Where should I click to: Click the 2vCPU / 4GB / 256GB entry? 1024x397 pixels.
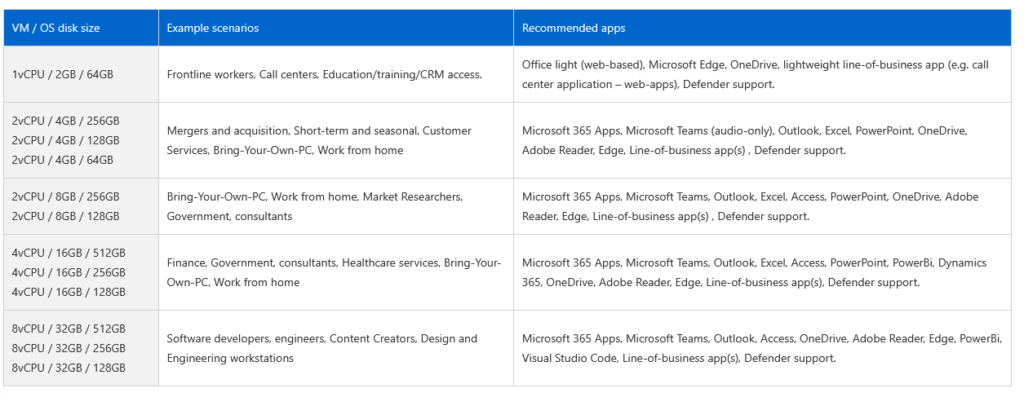(65, 121)
